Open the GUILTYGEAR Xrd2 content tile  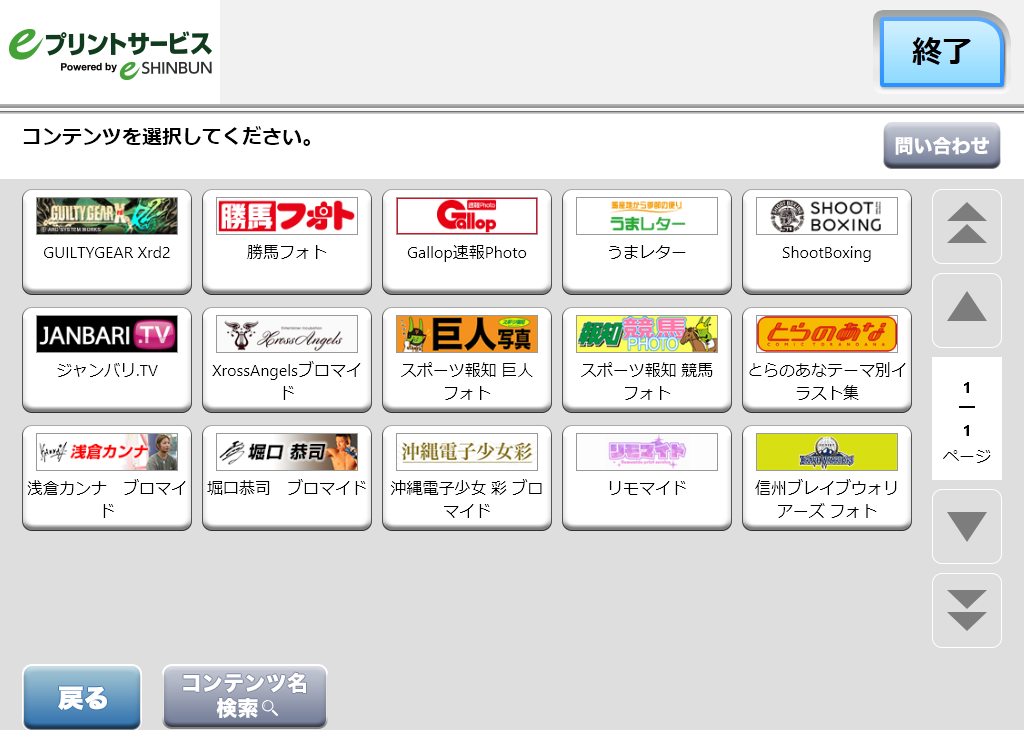coord(106,242)
